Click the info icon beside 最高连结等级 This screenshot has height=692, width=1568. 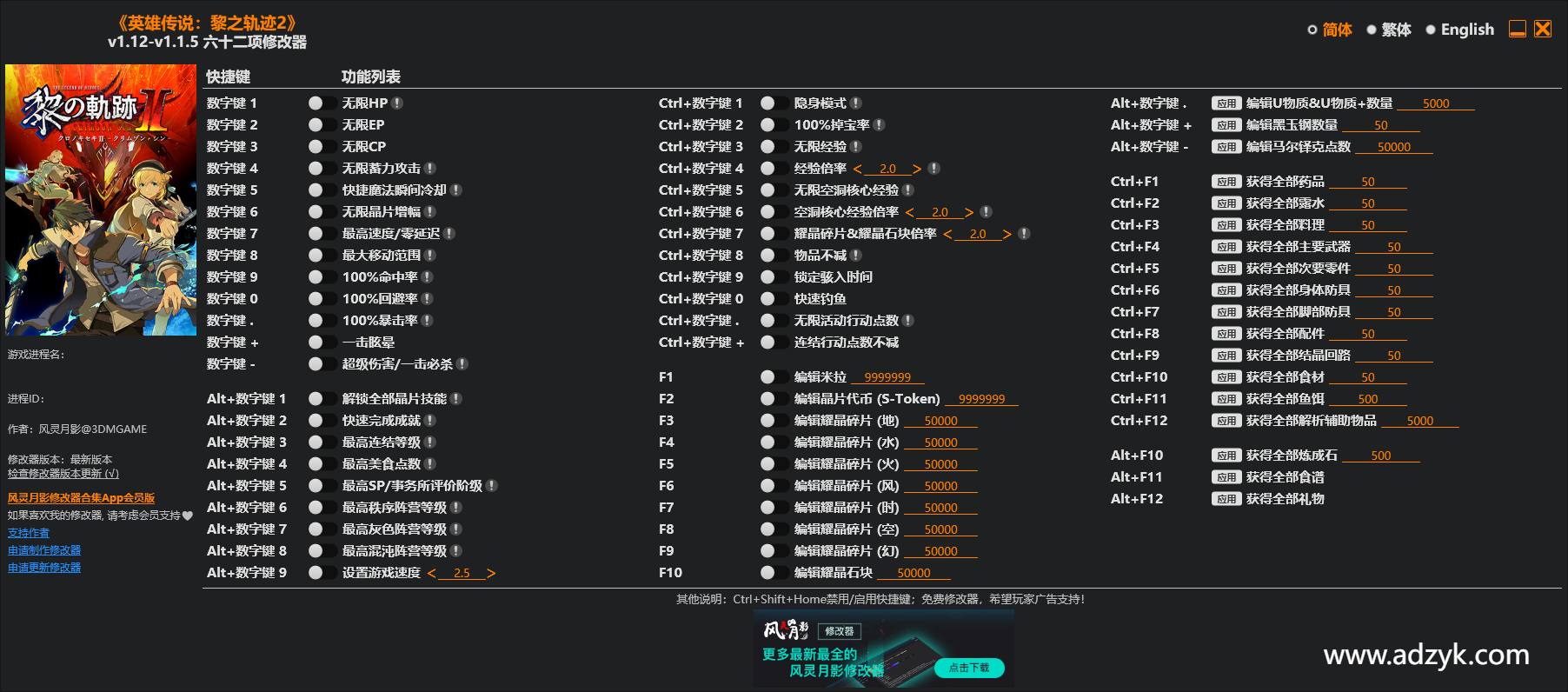[x=430, y=442]
